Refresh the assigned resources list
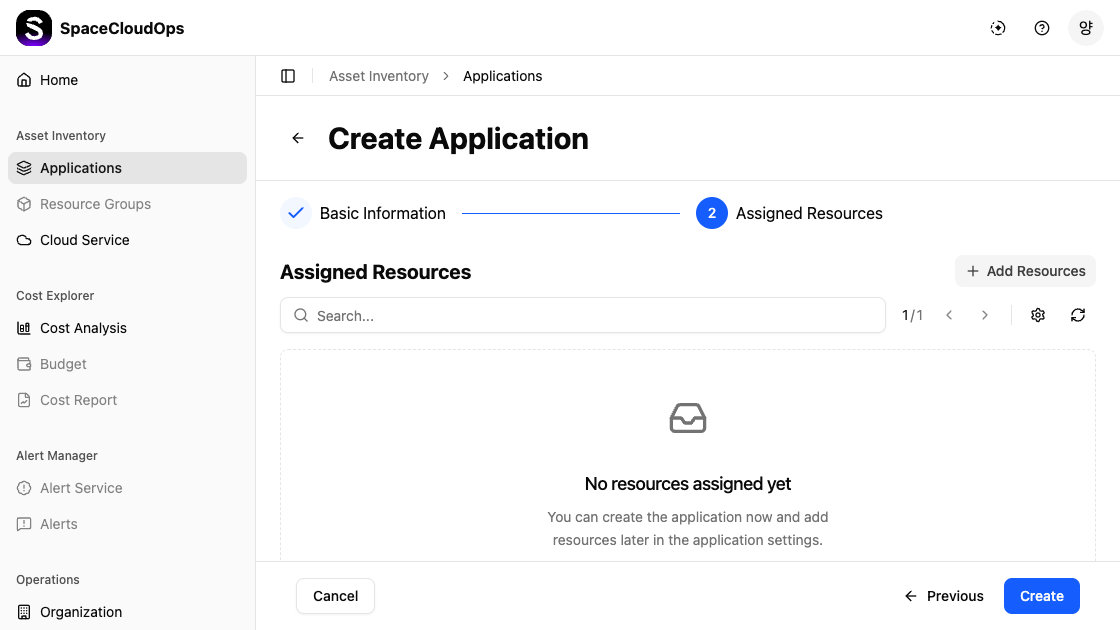The height and width of the screenshot is (630, 1120). tap(1078, 315)
